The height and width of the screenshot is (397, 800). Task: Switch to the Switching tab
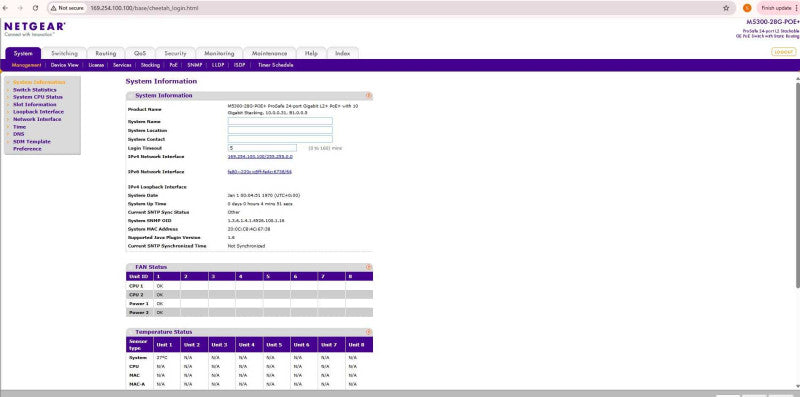pyautogui.click(x=64, y=53)
